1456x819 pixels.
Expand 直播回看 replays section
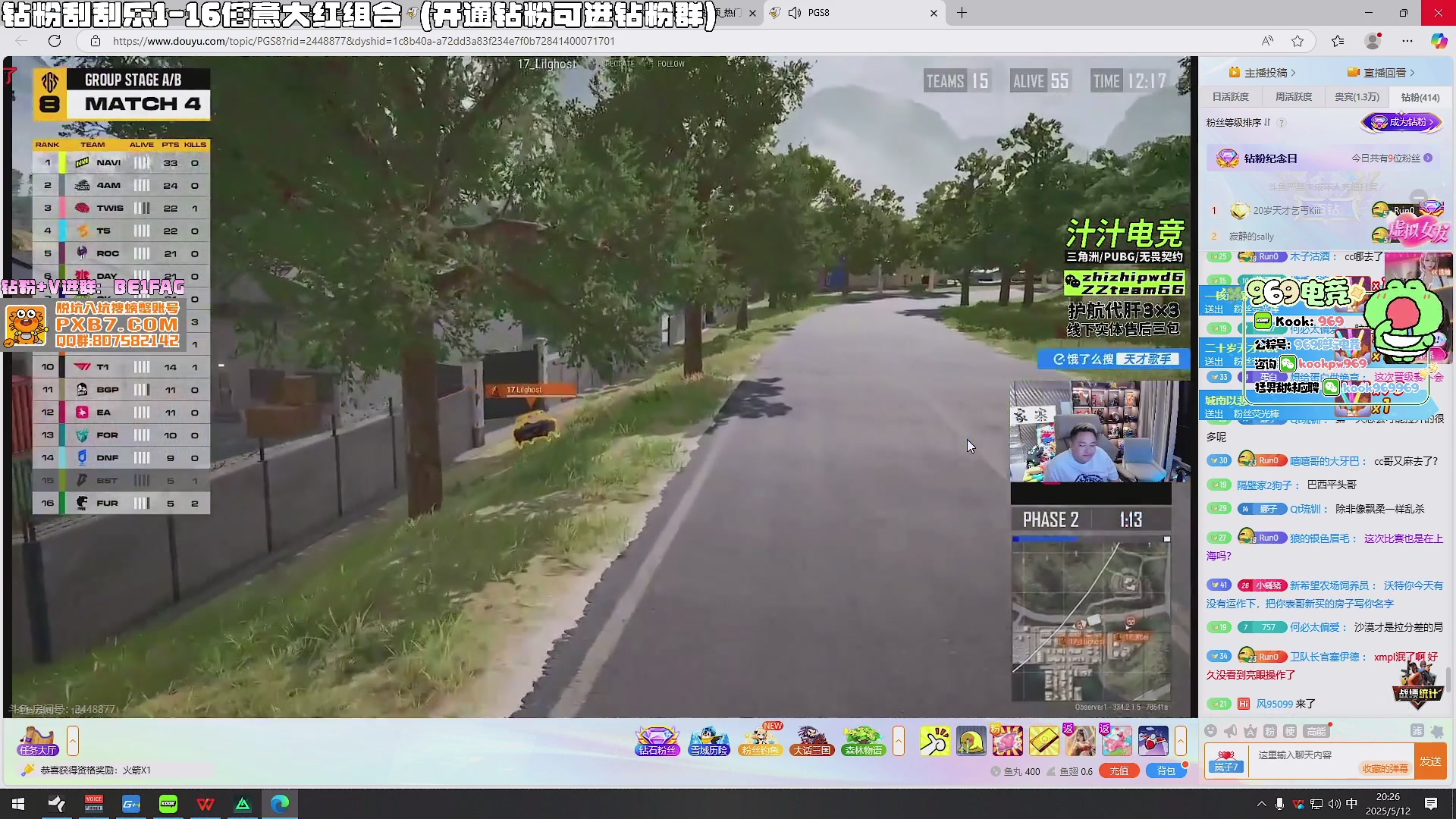[1381, 73]
